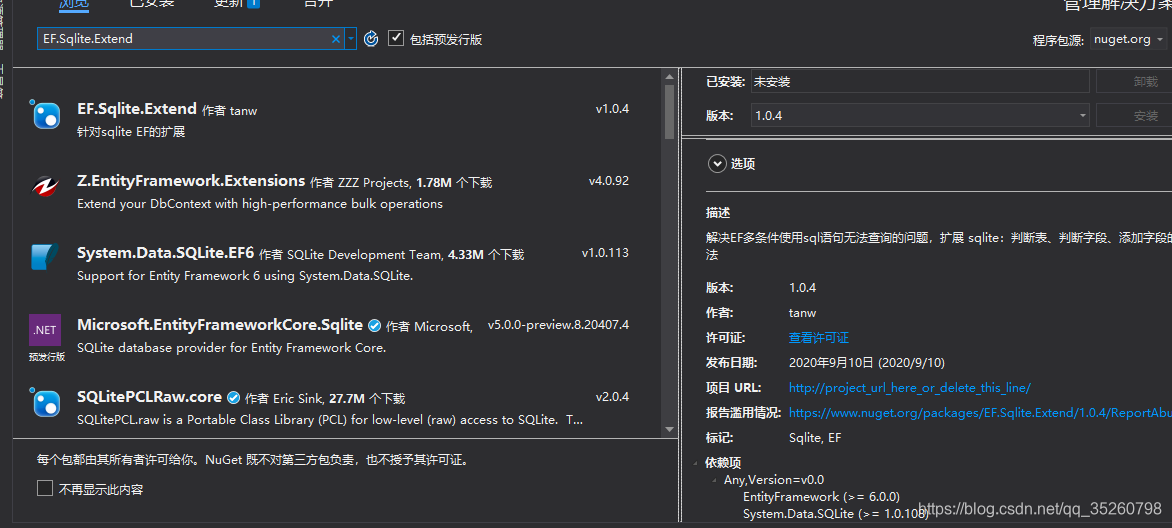Select the System.Data.SQLite.EF6 package title
1172x528 pixels.
(165, 254)
